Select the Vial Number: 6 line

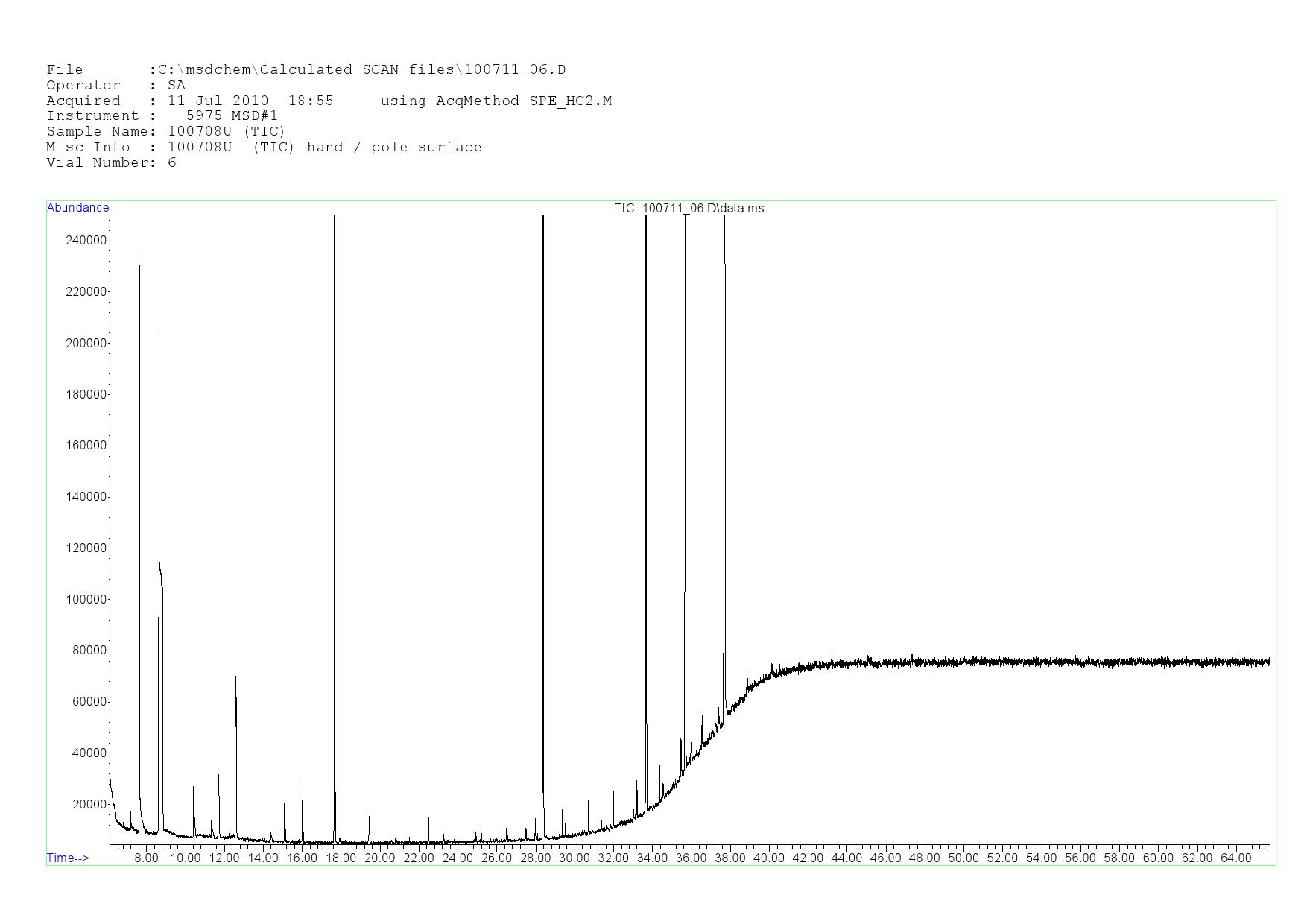111,162
